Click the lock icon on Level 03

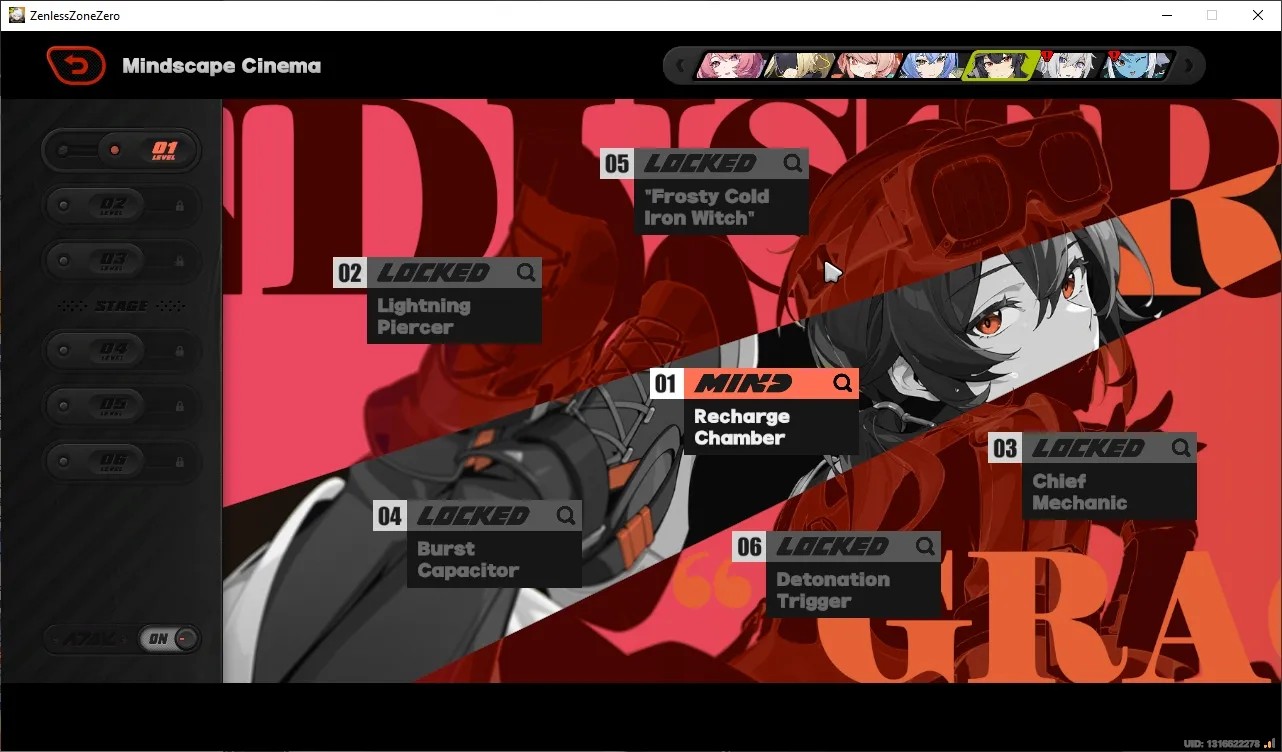[x=180, y=261]
